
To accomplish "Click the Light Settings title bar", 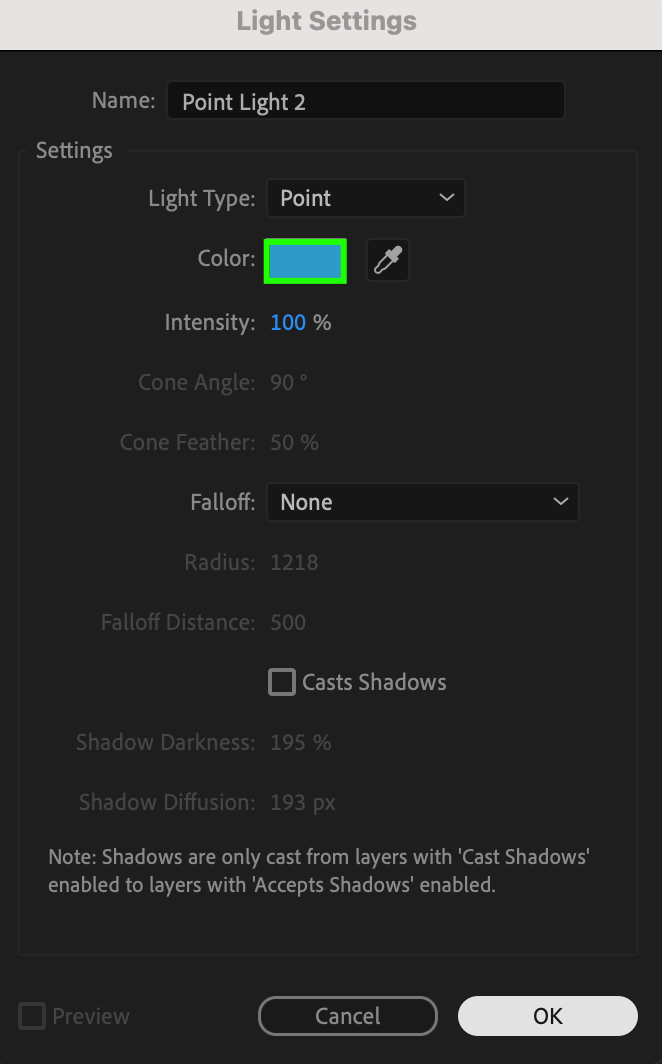I will point(327,21).
